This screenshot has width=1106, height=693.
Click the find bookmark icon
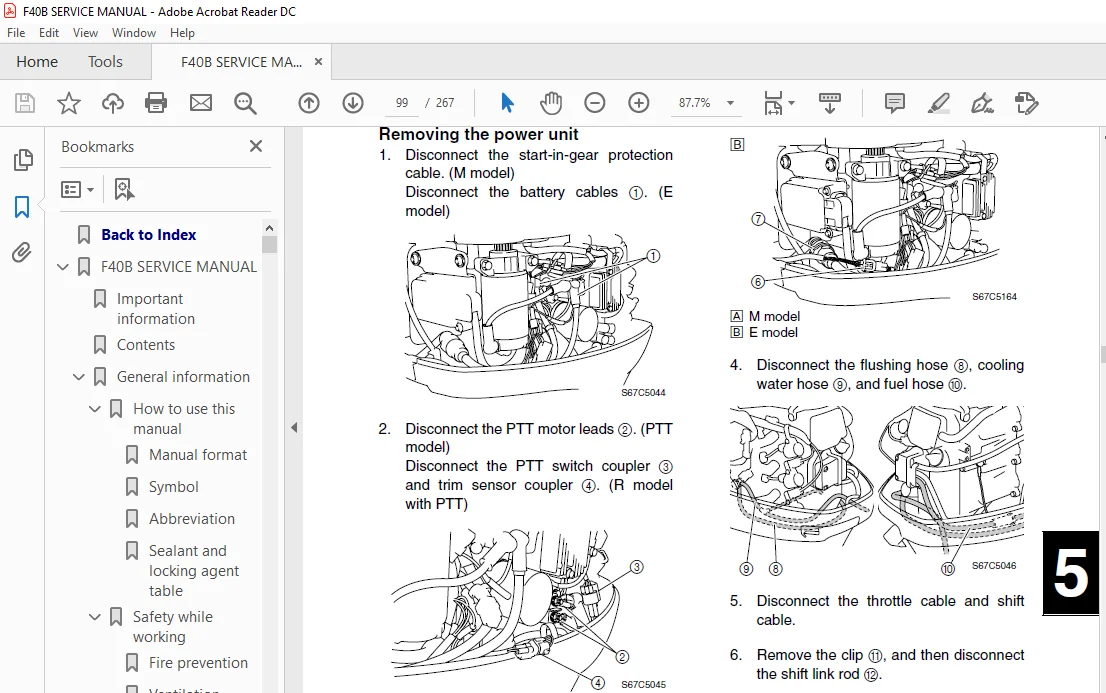(x=124, y=189)
